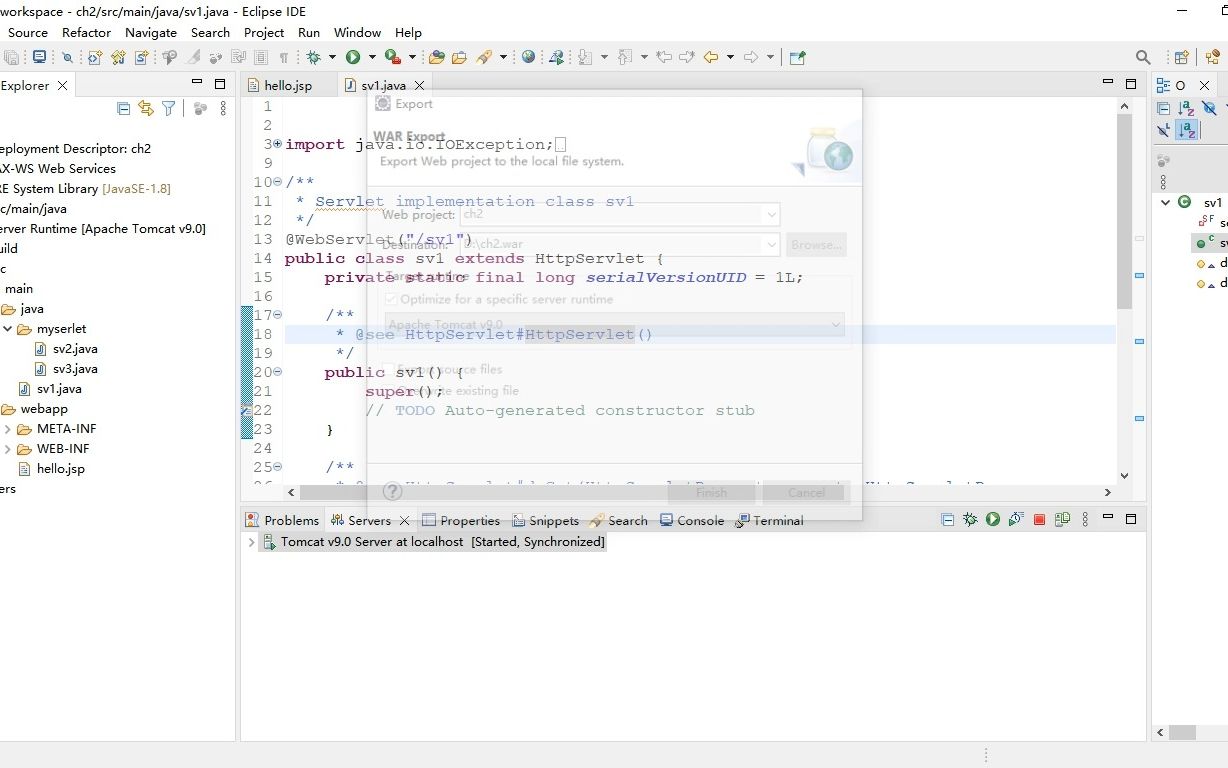
Task: Expand Tomcat v9.0 Server at localhost
Action: pyautogui.click(x=251, y=542)
